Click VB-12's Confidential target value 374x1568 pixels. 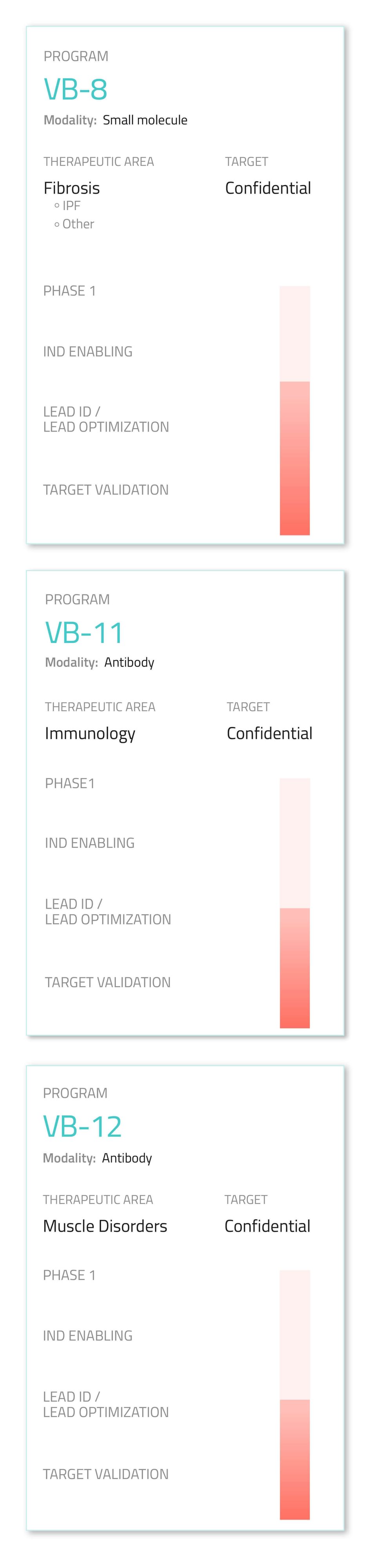coord(267,1226)
